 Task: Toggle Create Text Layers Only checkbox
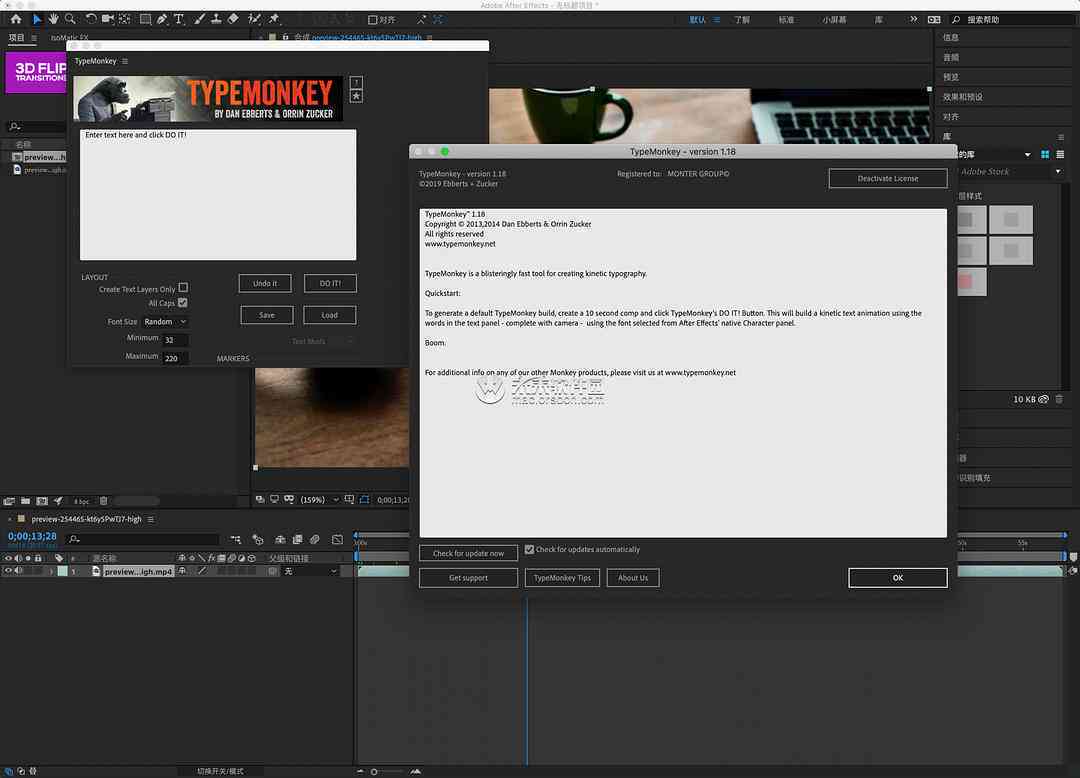click(x=183, y=288)
